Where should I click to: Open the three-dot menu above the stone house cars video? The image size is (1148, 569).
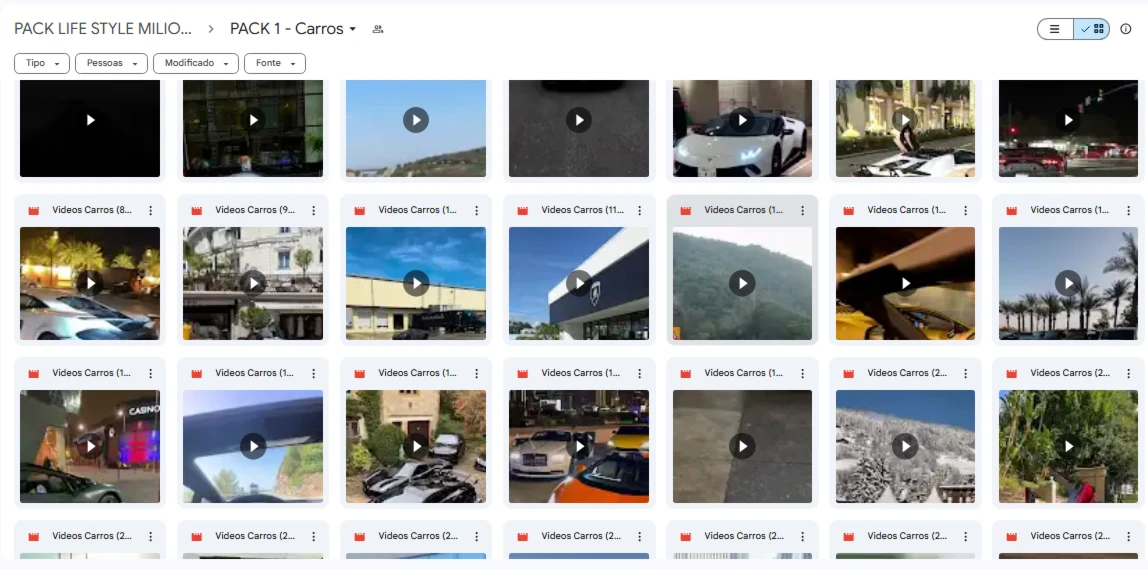point(477,373)
